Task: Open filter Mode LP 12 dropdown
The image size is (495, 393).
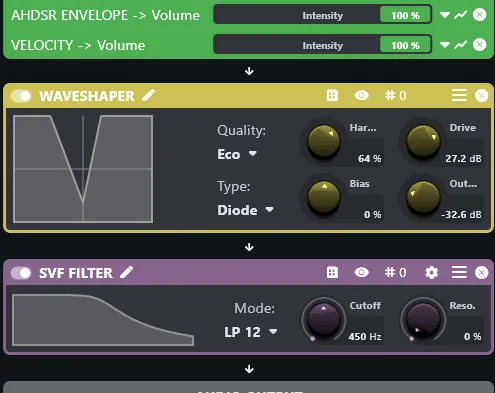Action: click(x=251, y=332)
